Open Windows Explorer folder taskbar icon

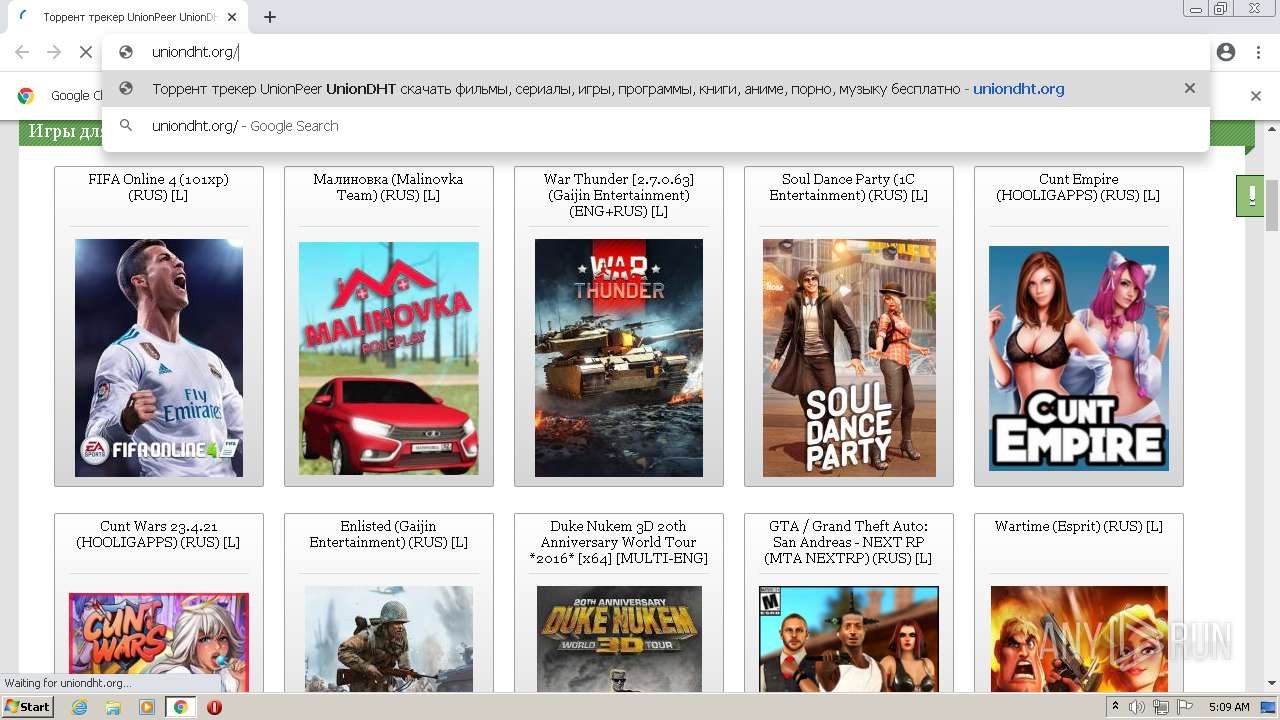pyautogui.click(x=113, y=707)
